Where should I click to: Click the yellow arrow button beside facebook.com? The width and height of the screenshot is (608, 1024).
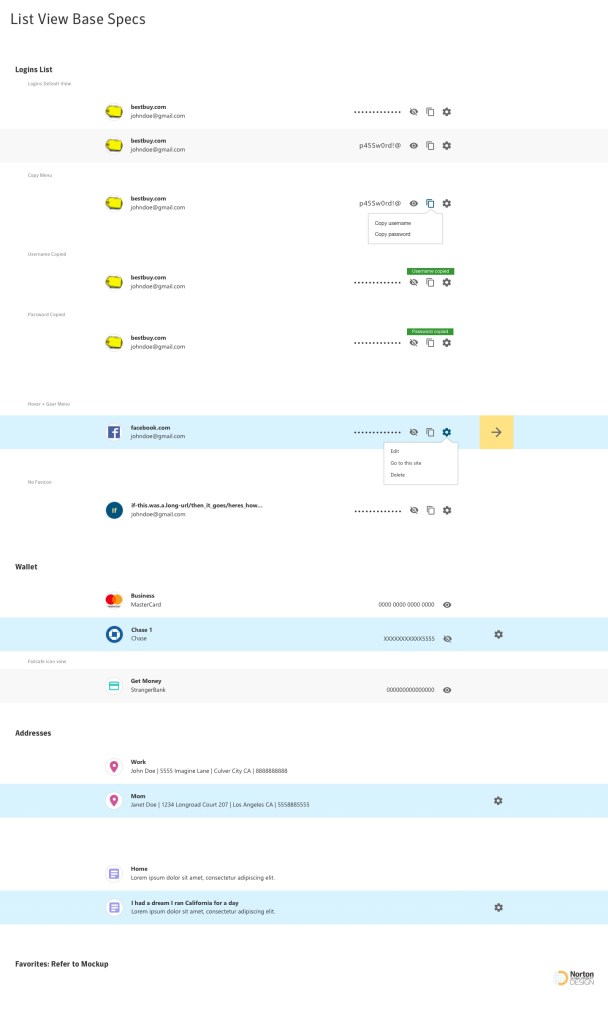[x=496, y=432]
